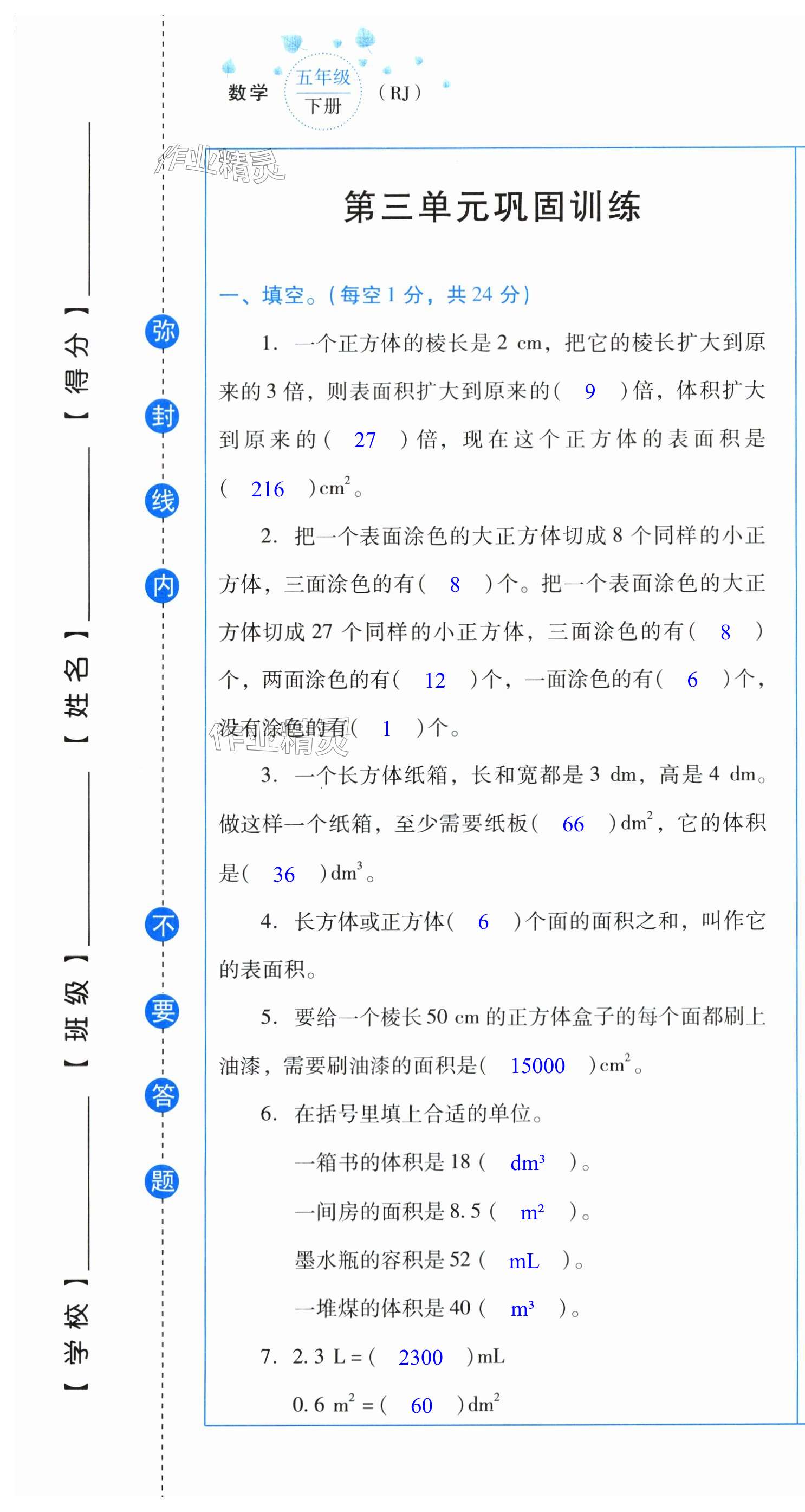The width and height of the screenshot is (805, 1512).
Task: Click the answer 15000 in question 5
Action: coord(537,1066)
